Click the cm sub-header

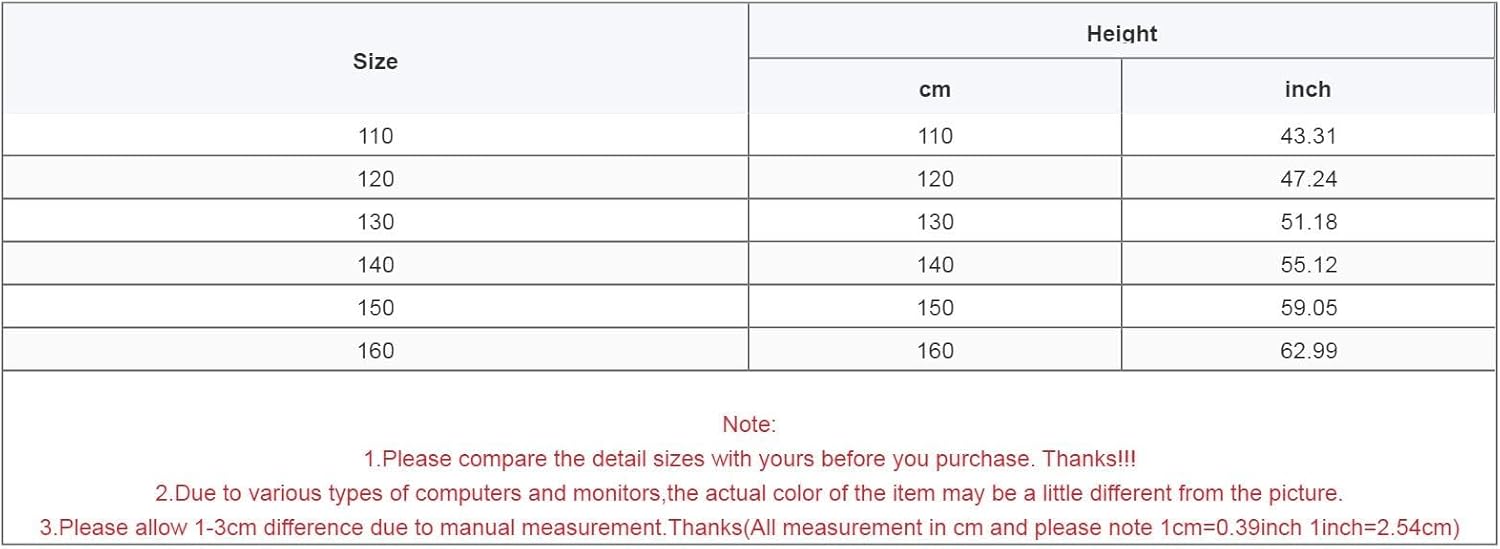tap(935, 90)
